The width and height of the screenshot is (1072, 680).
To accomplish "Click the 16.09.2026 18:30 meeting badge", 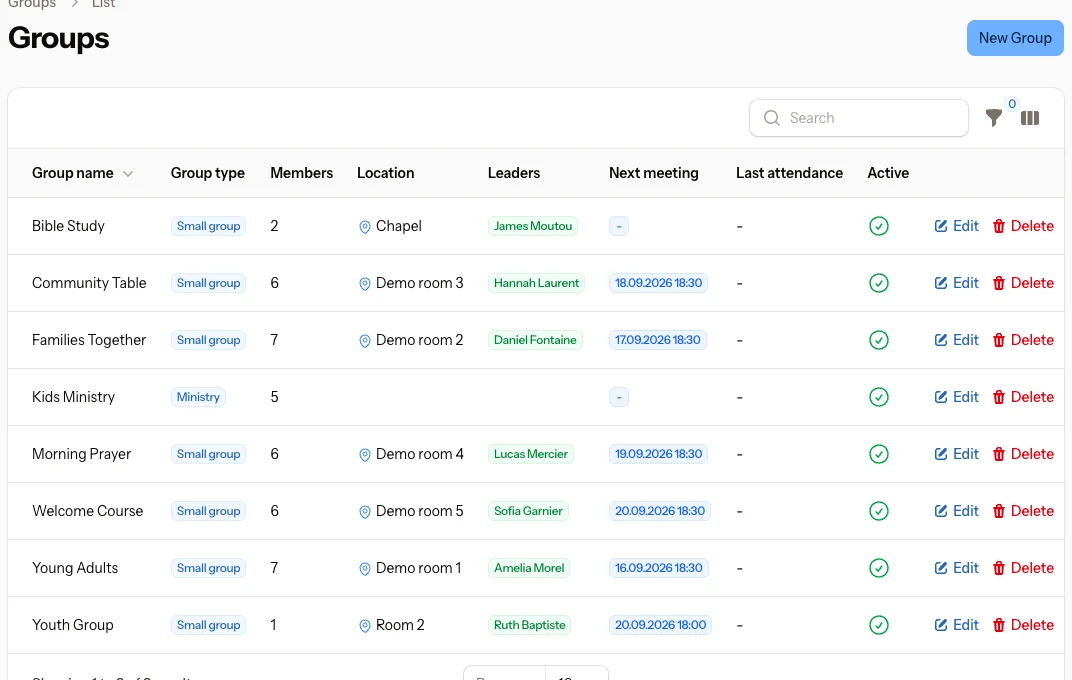I will [658, 568].
